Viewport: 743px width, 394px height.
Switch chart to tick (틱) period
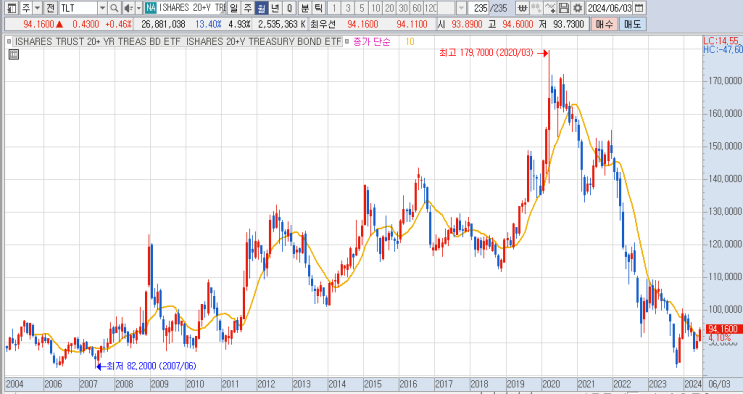pyautogui.click(x=319, y=8)
